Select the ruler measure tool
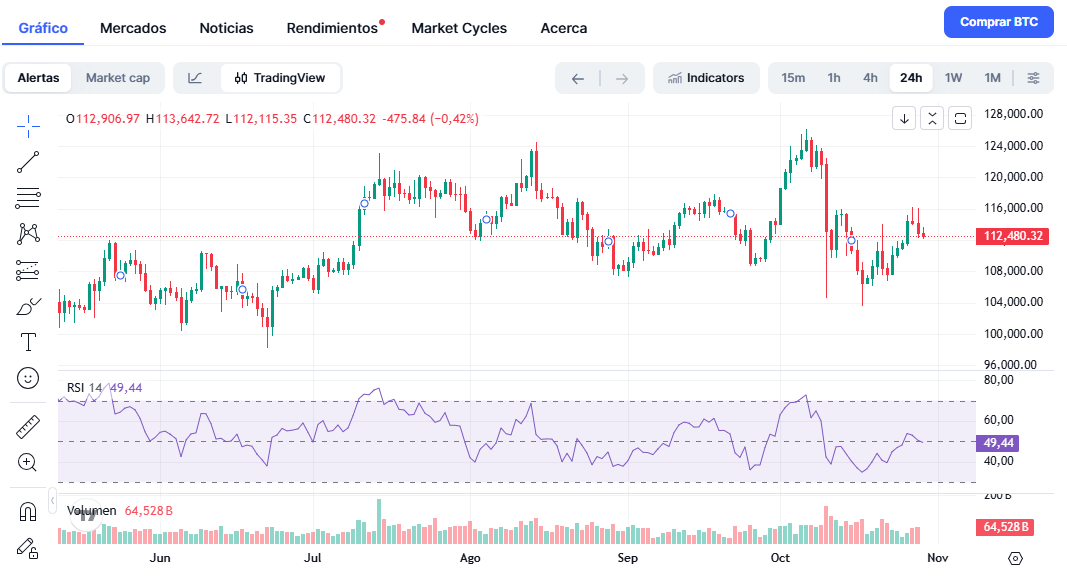The image size is (1067, 585). [x=28, y=427]
